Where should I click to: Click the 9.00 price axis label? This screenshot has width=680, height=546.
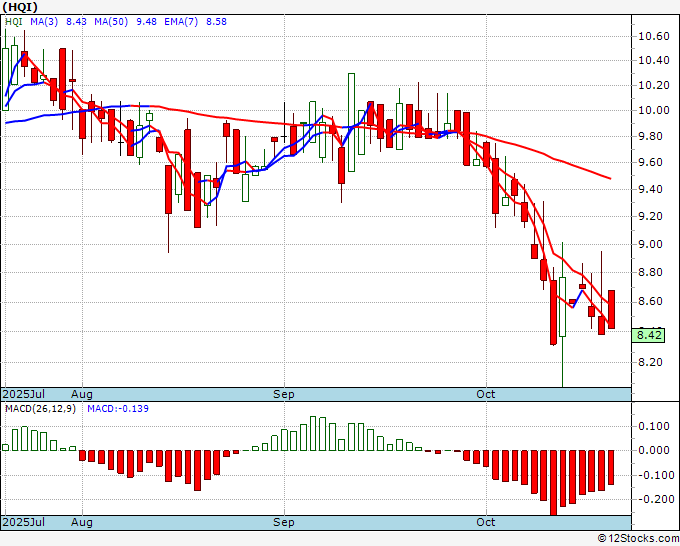click(x=651, y=245)
